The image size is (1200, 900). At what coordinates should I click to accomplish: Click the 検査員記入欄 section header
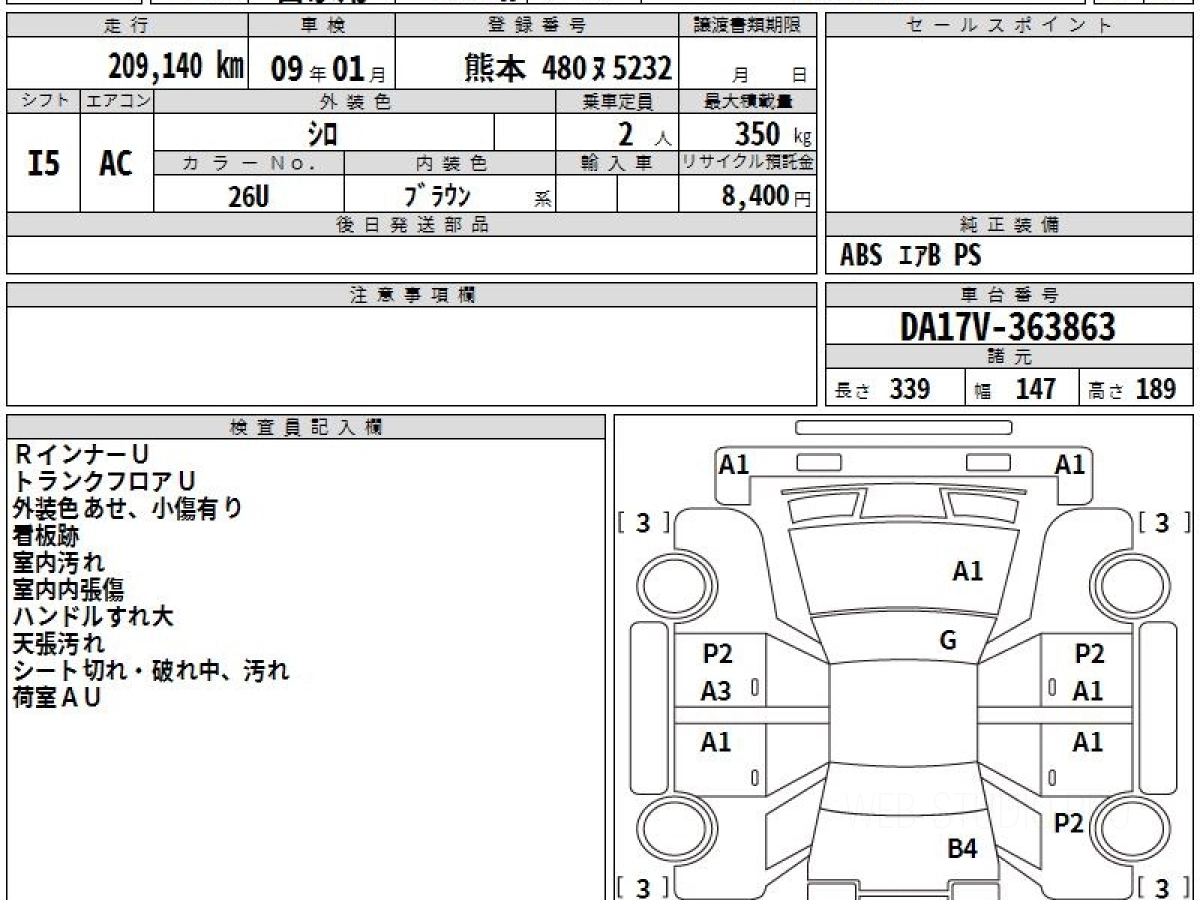(305, 427)
